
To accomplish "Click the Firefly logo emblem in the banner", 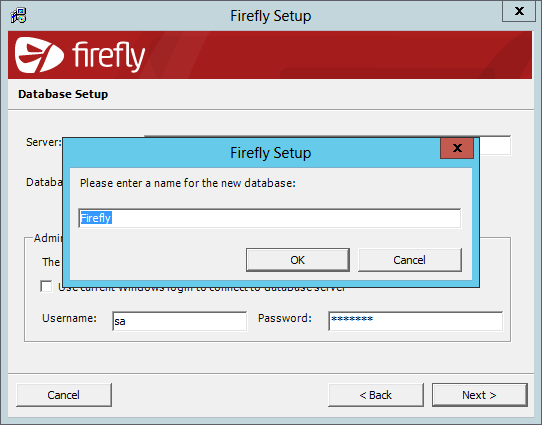I will 39,55.
